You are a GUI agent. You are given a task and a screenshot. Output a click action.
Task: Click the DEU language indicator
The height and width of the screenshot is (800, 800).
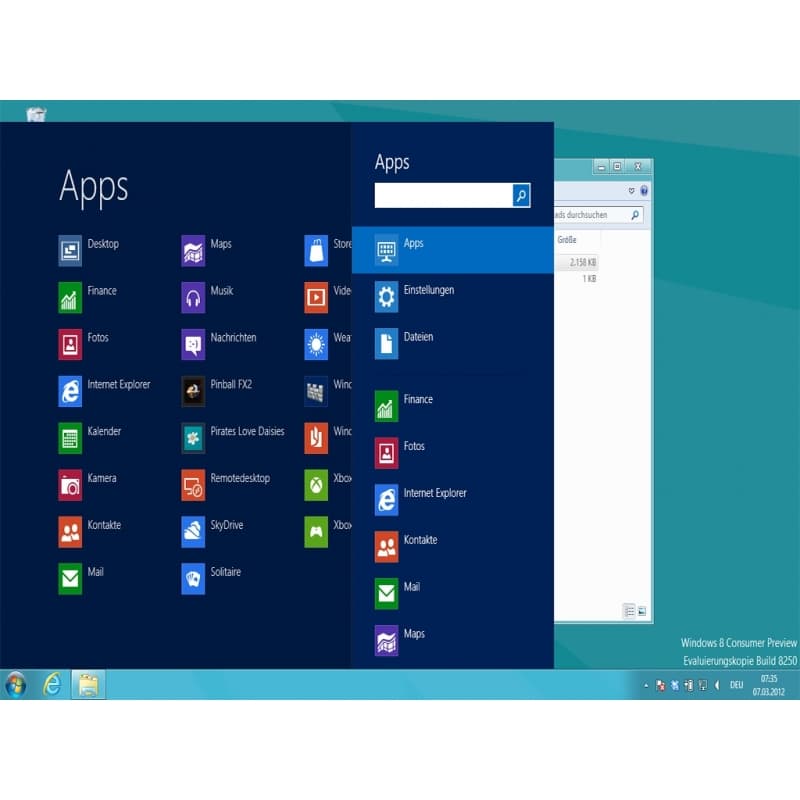click(736, 685)
